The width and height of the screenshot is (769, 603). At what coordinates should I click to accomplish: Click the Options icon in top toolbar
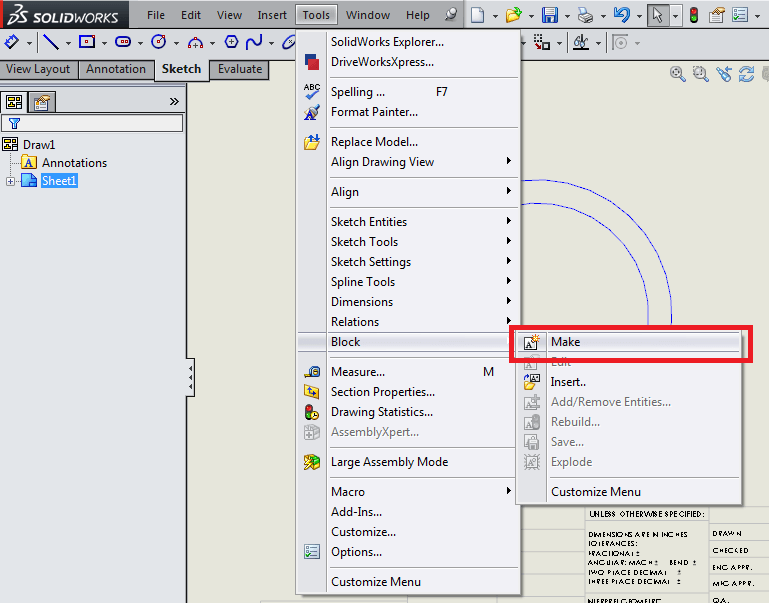pyautogui.click(x=740, y=16)
